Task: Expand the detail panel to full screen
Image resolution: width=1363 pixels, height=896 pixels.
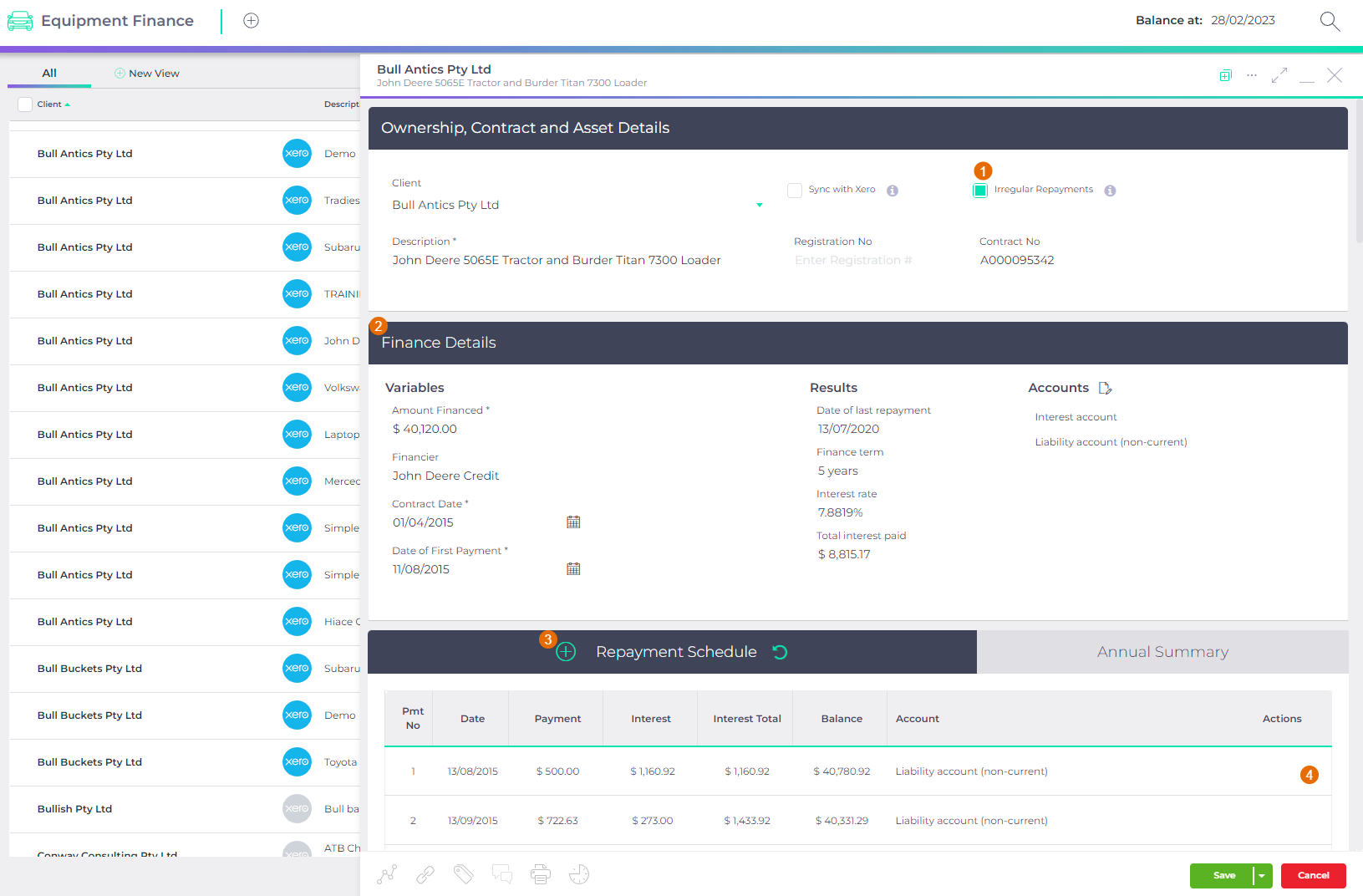Action: coord(1279,75)
